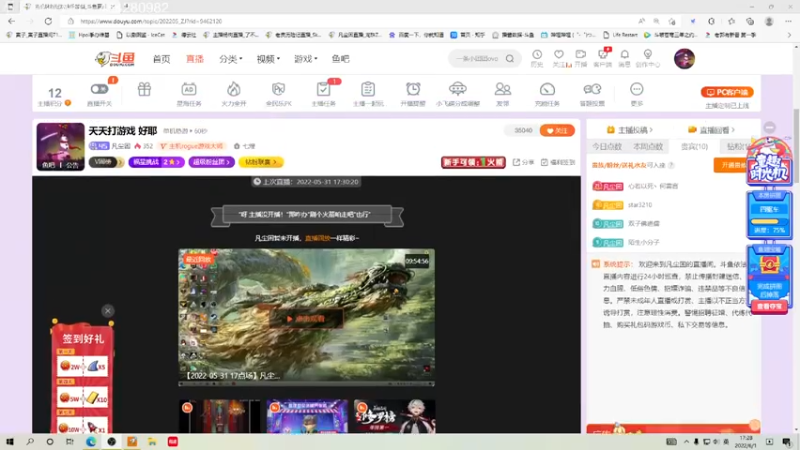Open the 鱼吧 menu item
The height and width of the screenshot is (450, 800).
pyautogui.click(x=340, y=59)
